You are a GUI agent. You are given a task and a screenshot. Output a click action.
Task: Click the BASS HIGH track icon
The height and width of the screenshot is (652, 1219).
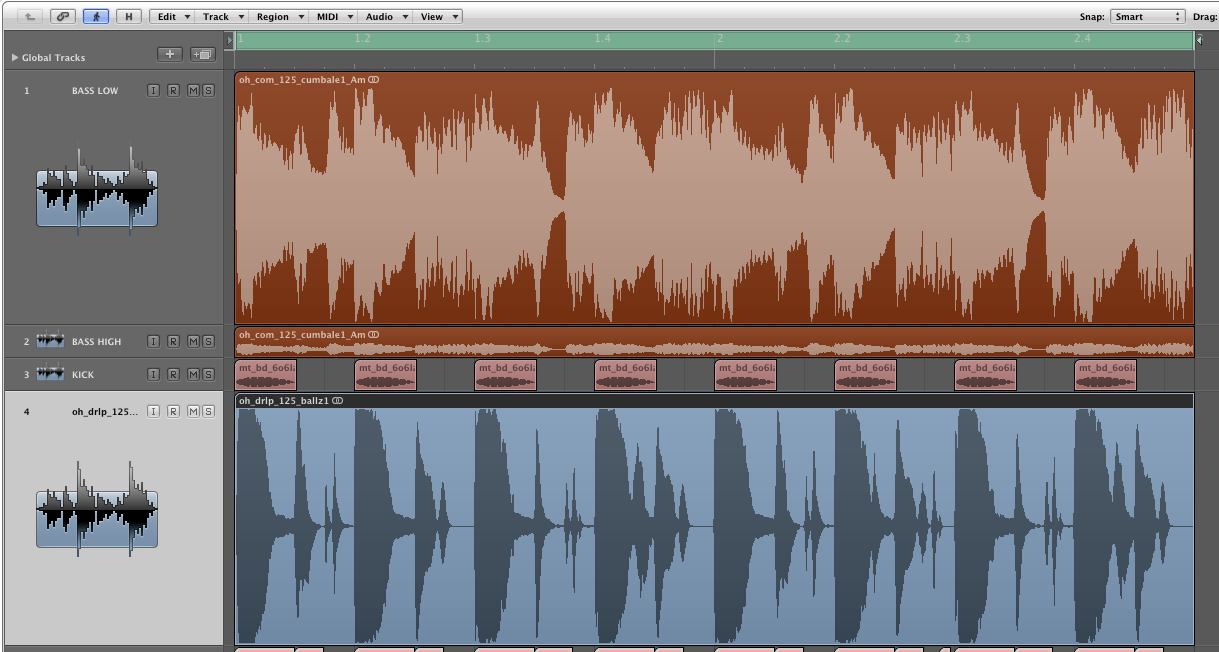point(50,341)
